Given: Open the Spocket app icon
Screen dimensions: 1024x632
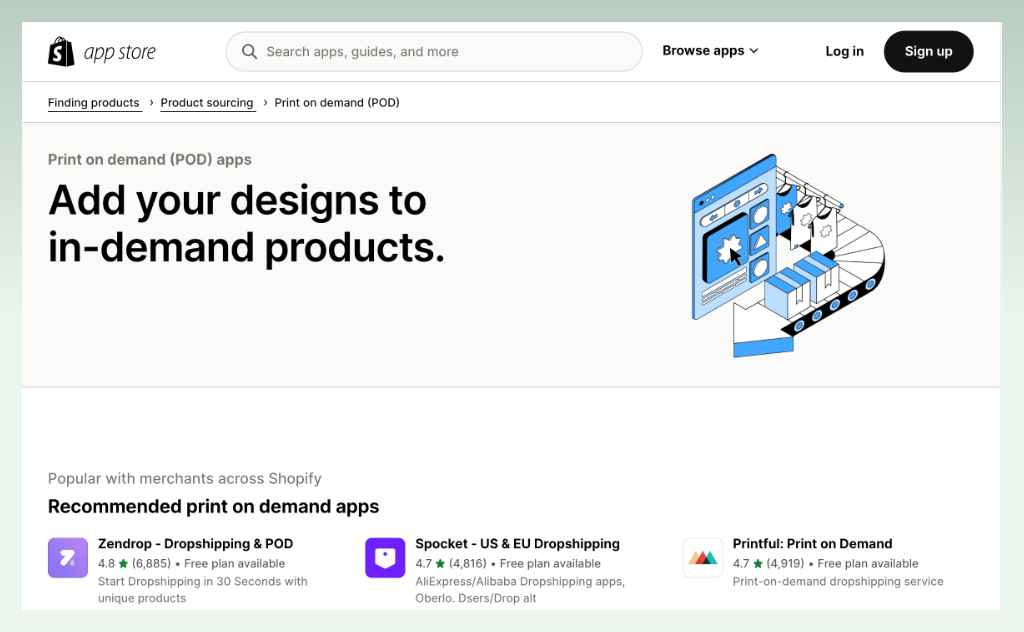Looking at the screenshot, I should click(x=385, y=558).
